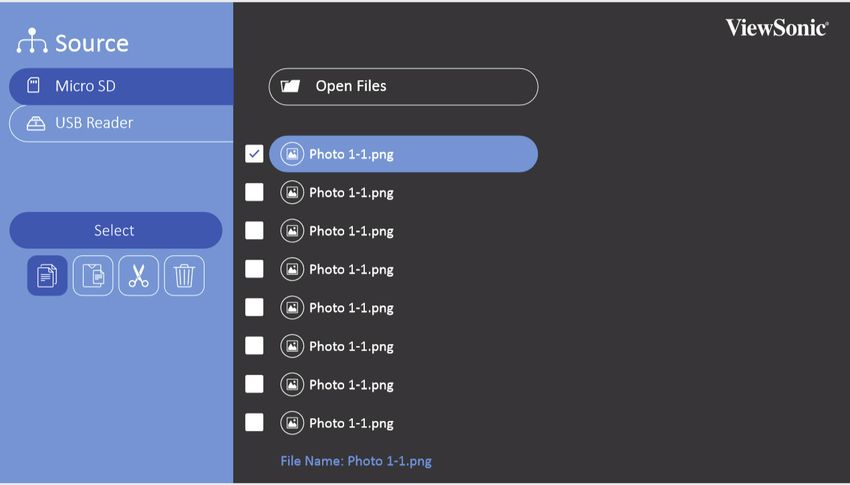Click the Source hierarchy icon

point(32,41)
